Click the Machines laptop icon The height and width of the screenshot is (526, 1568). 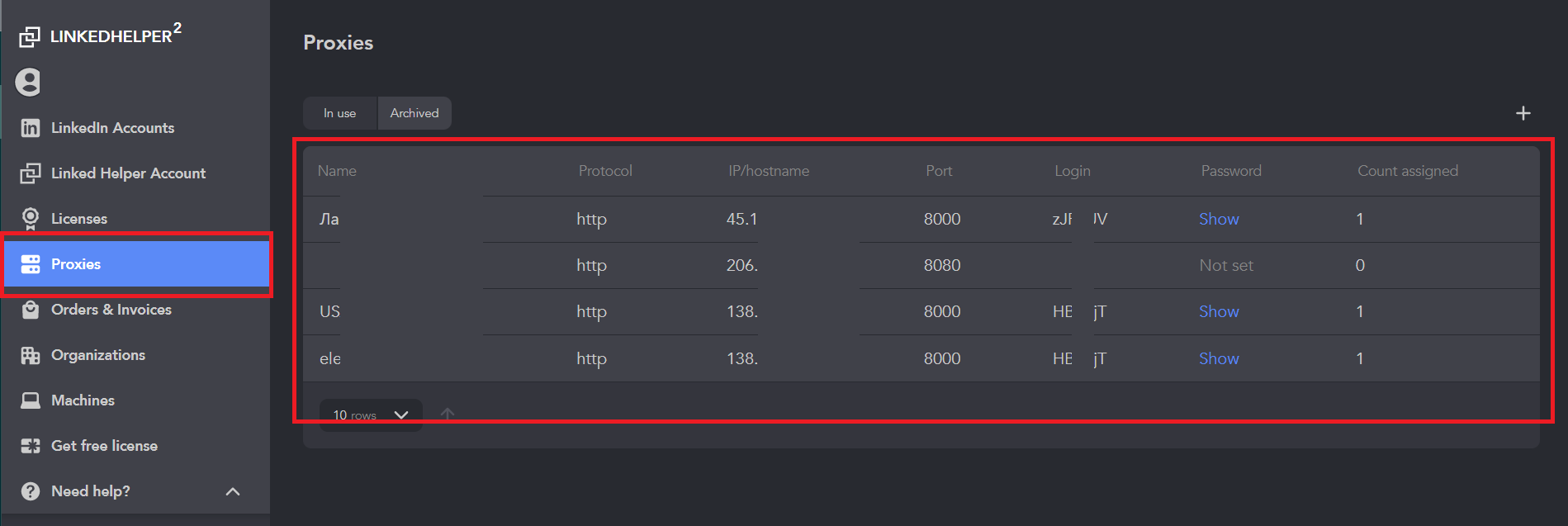pos(31,400)
